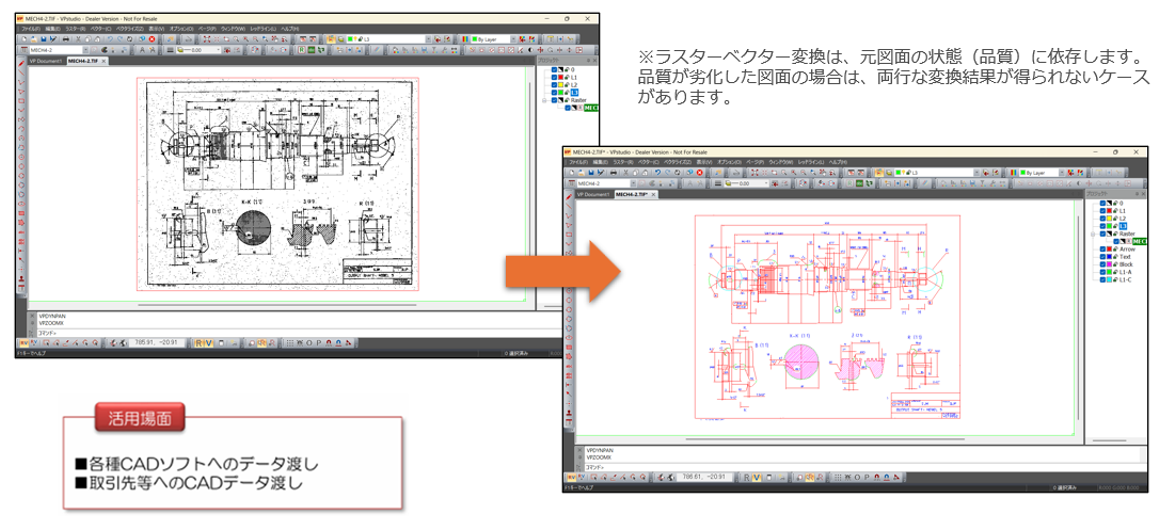Open MECH4-2 dropdown in vector-drawing window toolbar
This screenshot has width=1167, height=520.
(x=633, y=184)
